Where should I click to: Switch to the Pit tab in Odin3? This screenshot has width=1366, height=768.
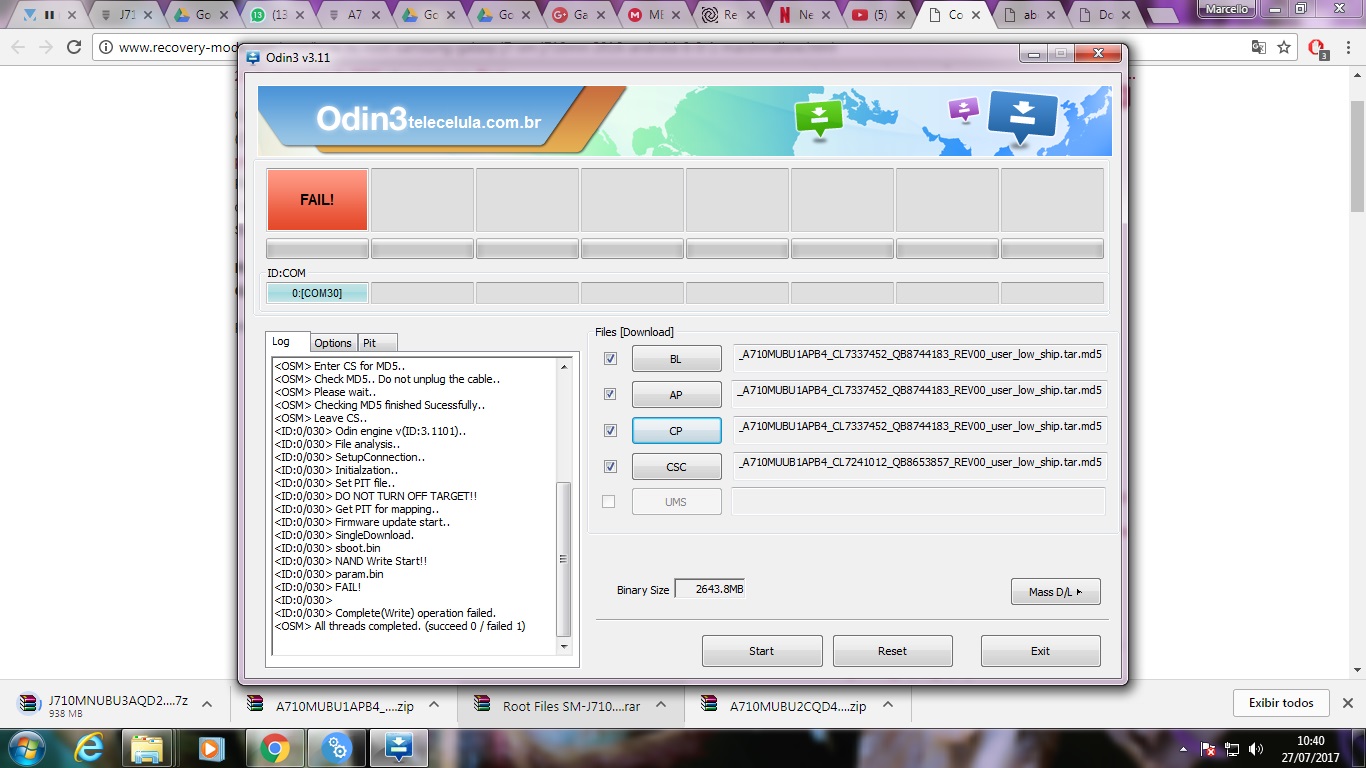(376, 343)
